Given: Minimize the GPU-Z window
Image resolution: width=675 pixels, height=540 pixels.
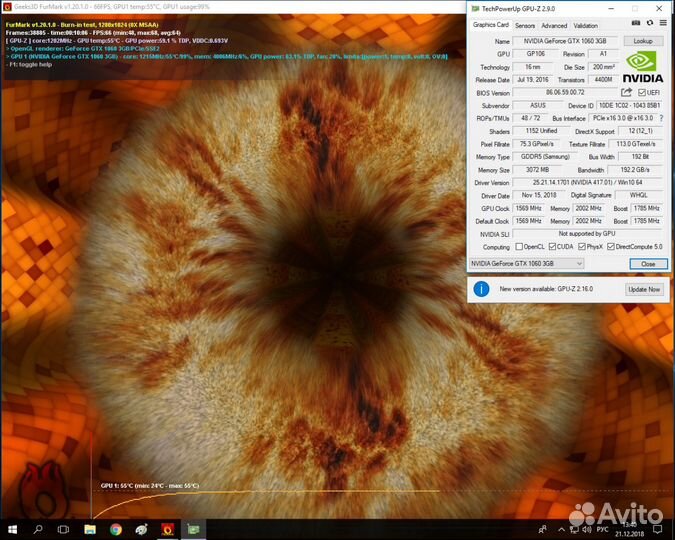Looking at the screenshot, I should (611, 8).
